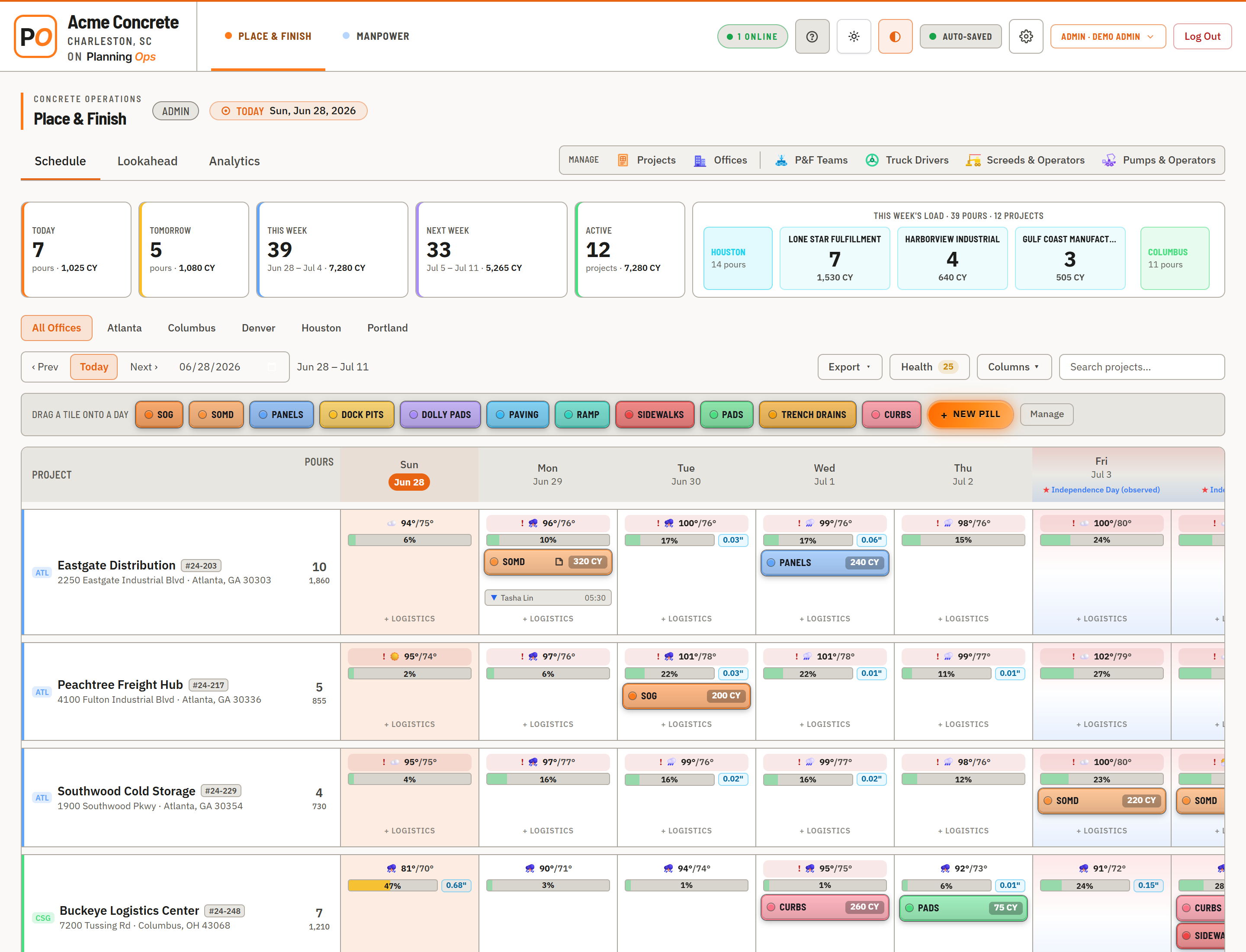Viewport: 1246px width, 952px height.
Task: Open Health 25 panel
Action: click(x=929, y=367)
